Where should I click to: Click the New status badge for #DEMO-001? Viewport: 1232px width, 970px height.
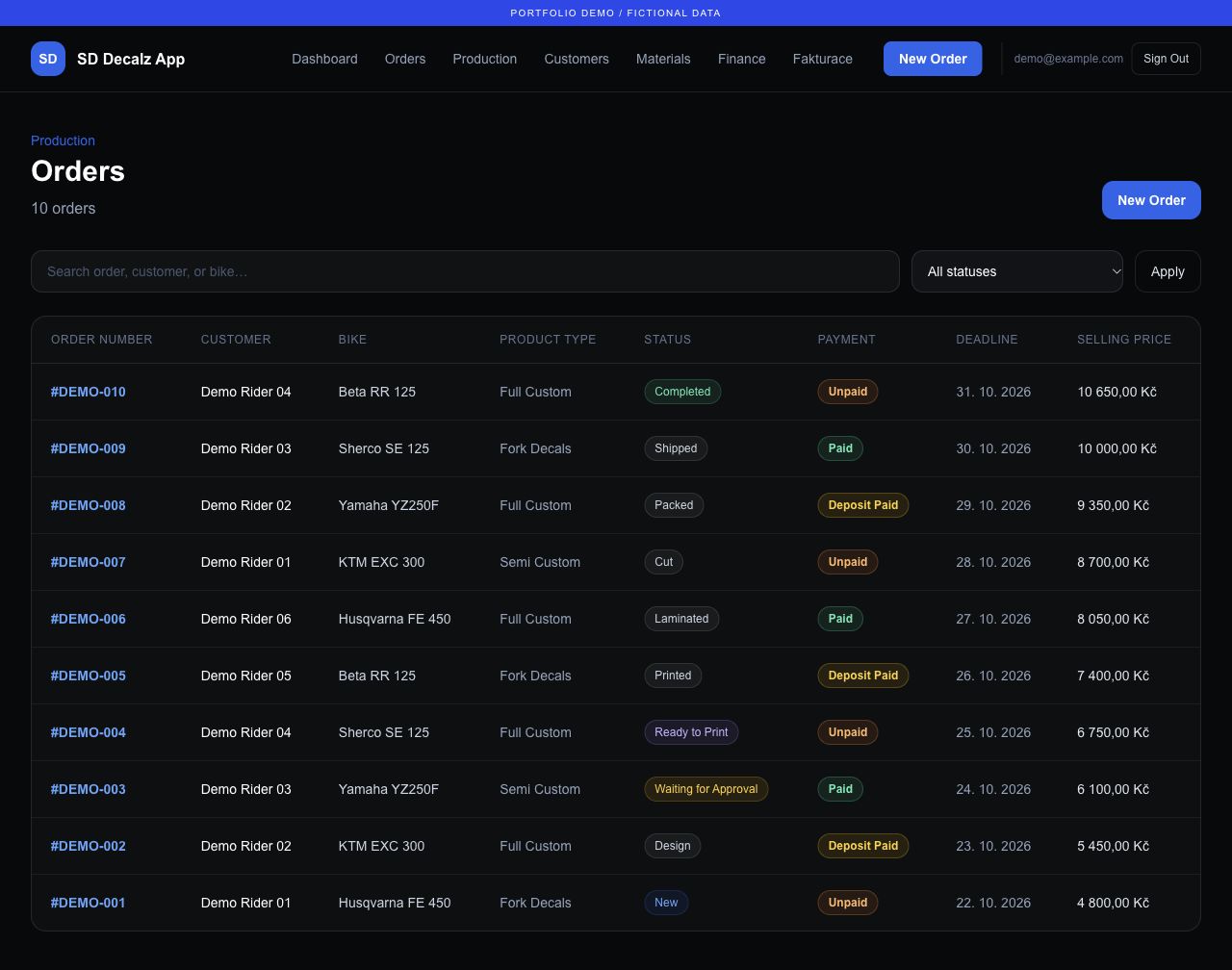click(x=666, y=903)
